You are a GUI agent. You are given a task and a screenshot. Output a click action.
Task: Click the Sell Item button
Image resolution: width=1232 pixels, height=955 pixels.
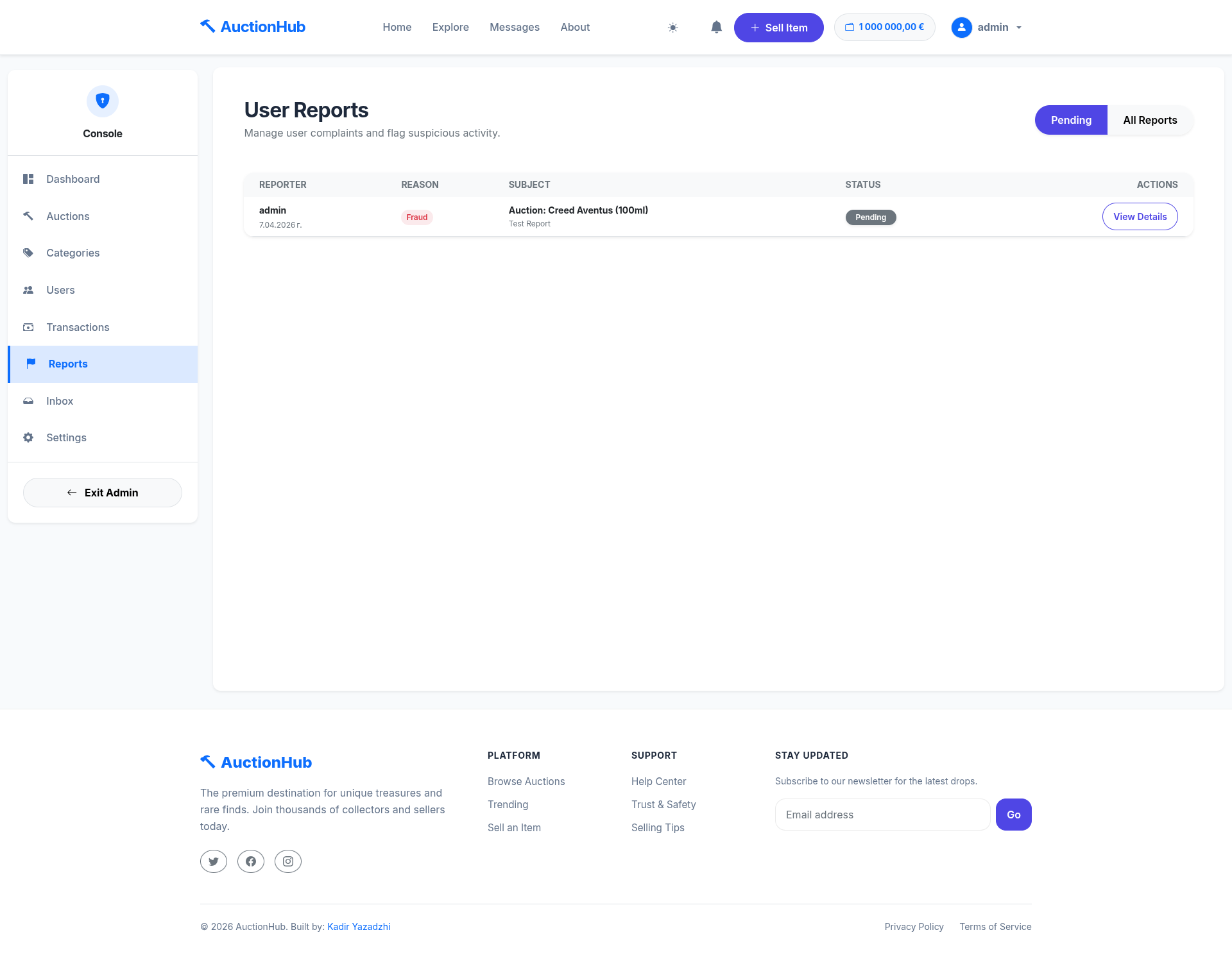(x=778, y=28)
